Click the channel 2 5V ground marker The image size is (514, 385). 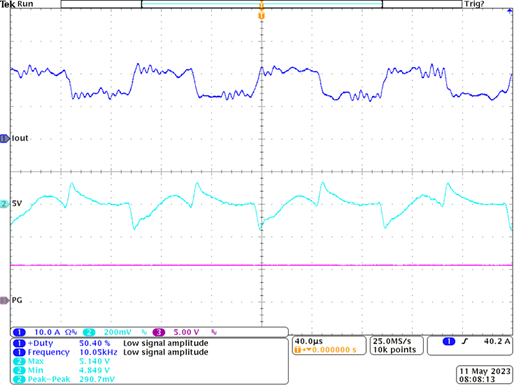pyautogui.click(x=5, y=204)
